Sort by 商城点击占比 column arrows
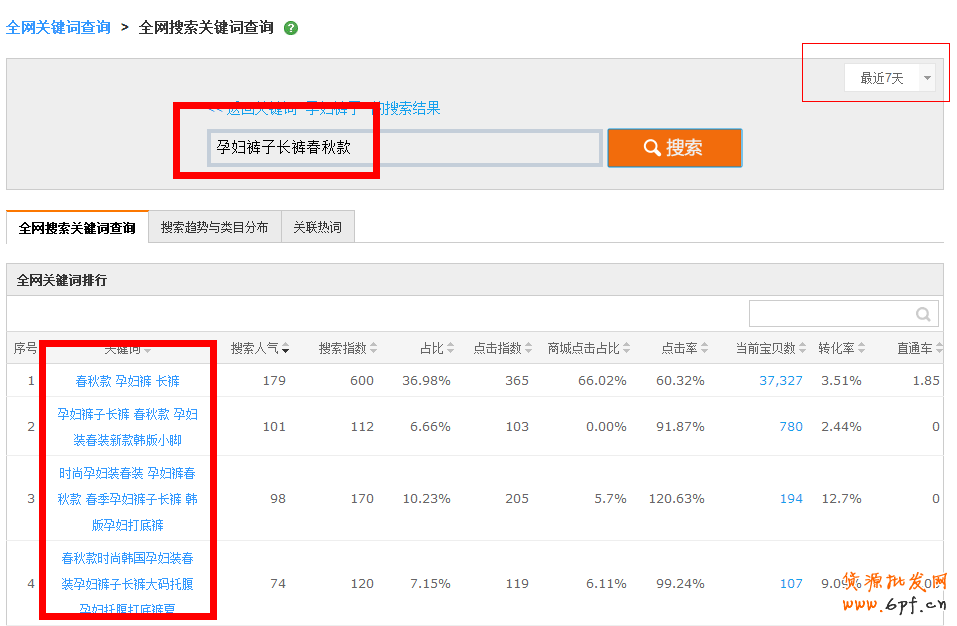 point(627,349)
